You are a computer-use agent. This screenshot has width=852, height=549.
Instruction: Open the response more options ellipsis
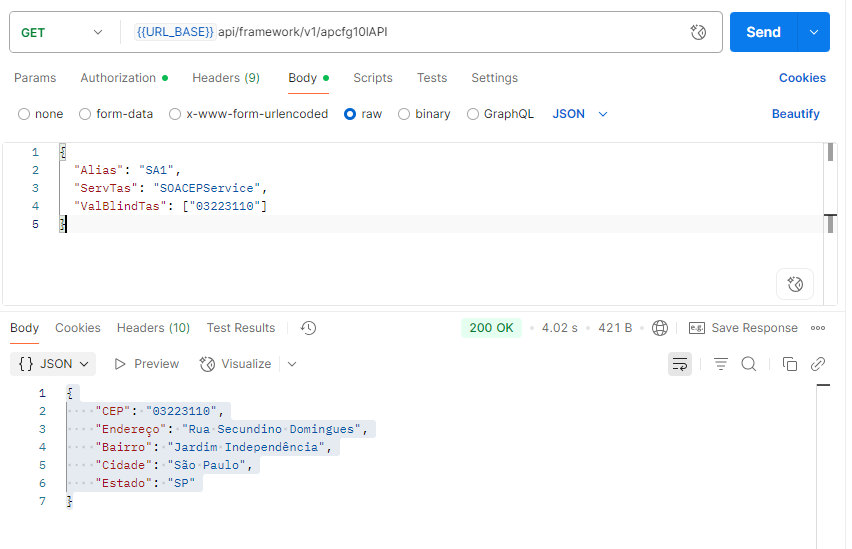pyautogui.click(x=818, y=328)
